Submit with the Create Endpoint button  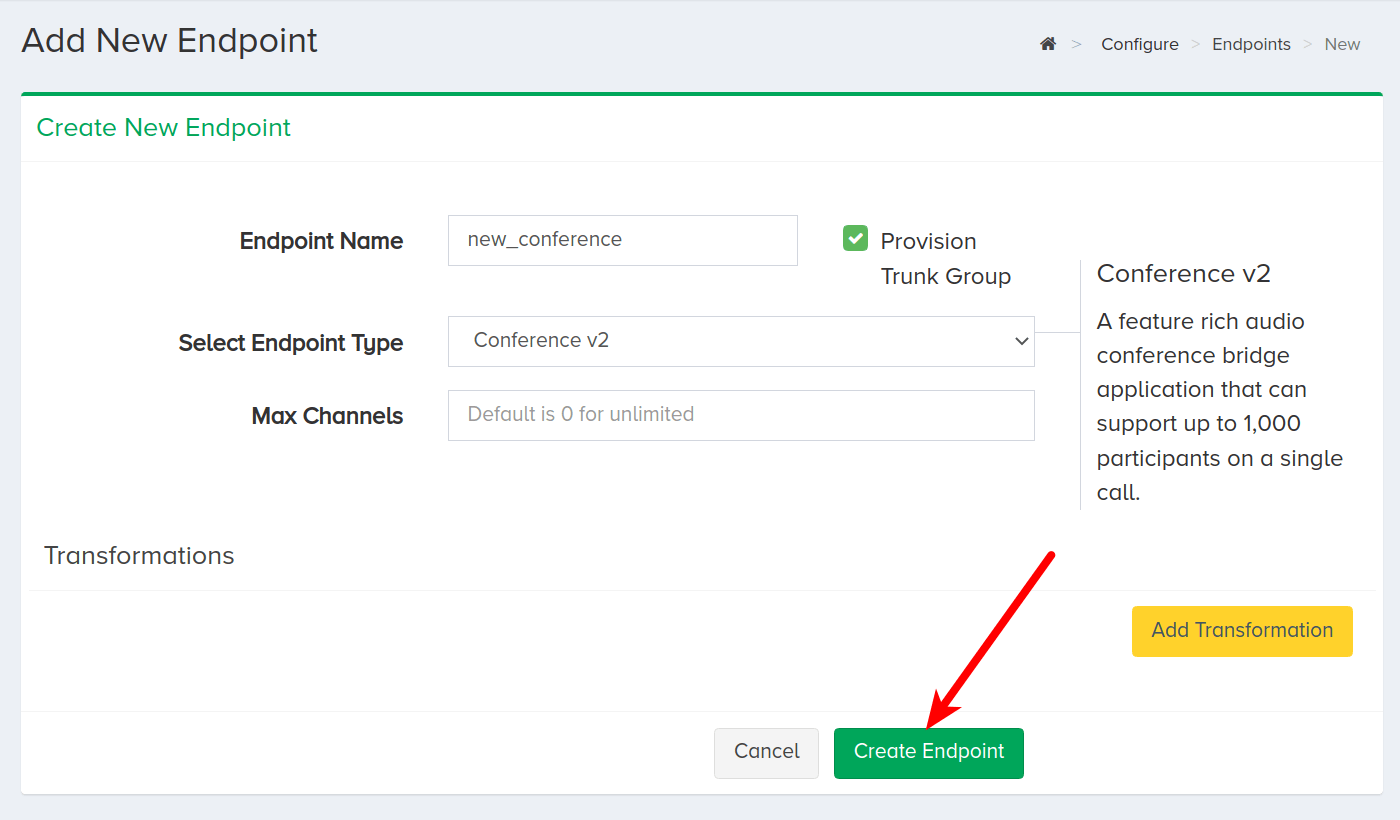point(929,753)
